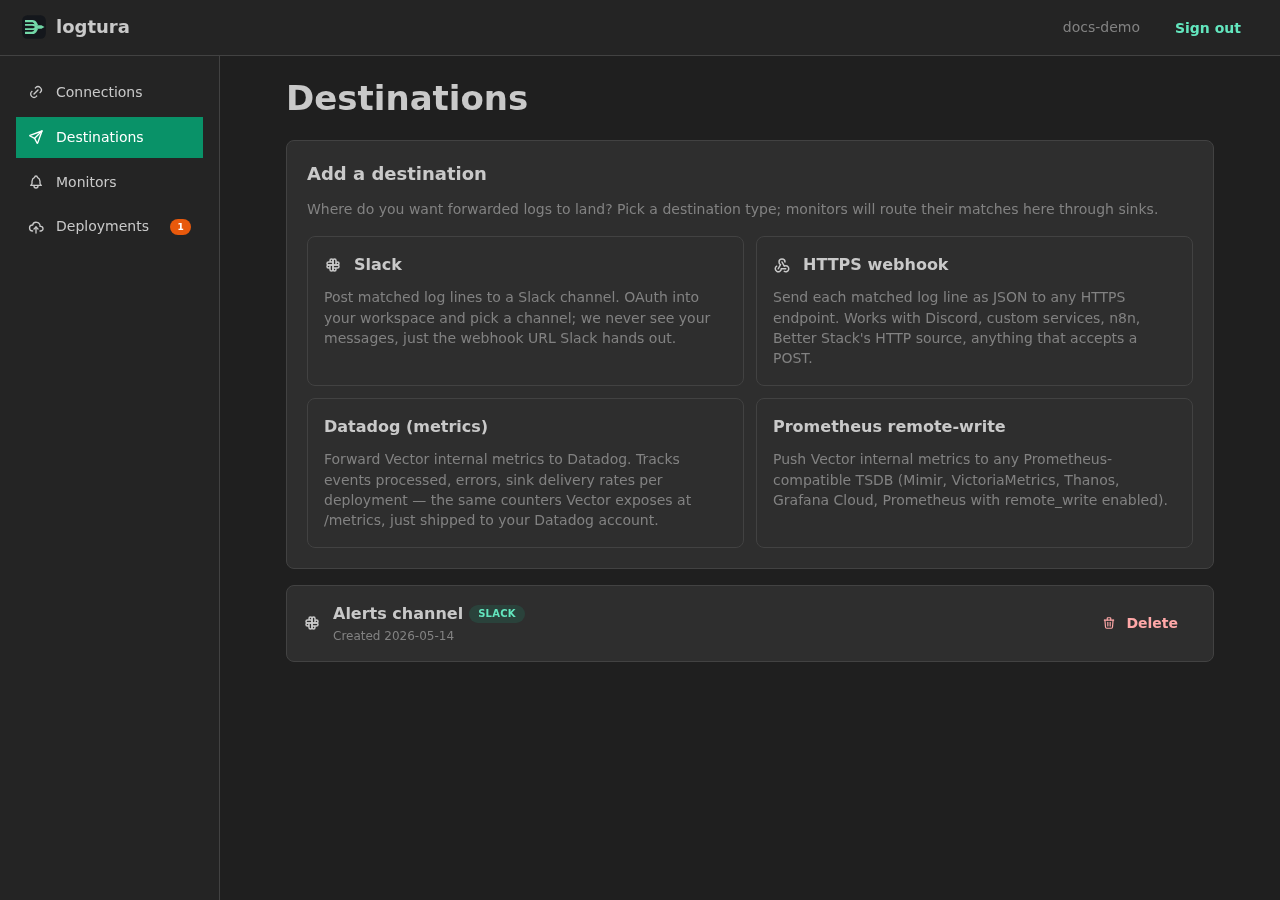Click the Destinations page heading
This screenshot has height=900, width=1280.
(x=407, y=98)
